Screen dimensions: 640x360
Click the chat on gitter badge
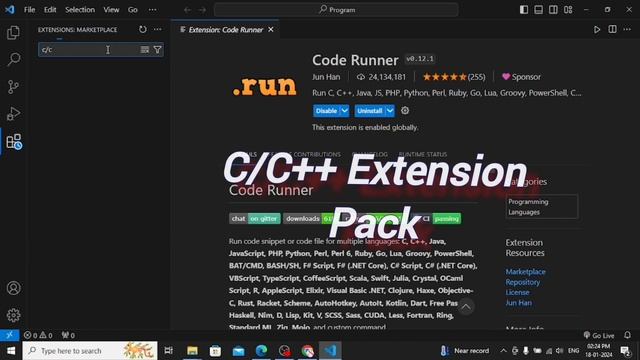255,219
